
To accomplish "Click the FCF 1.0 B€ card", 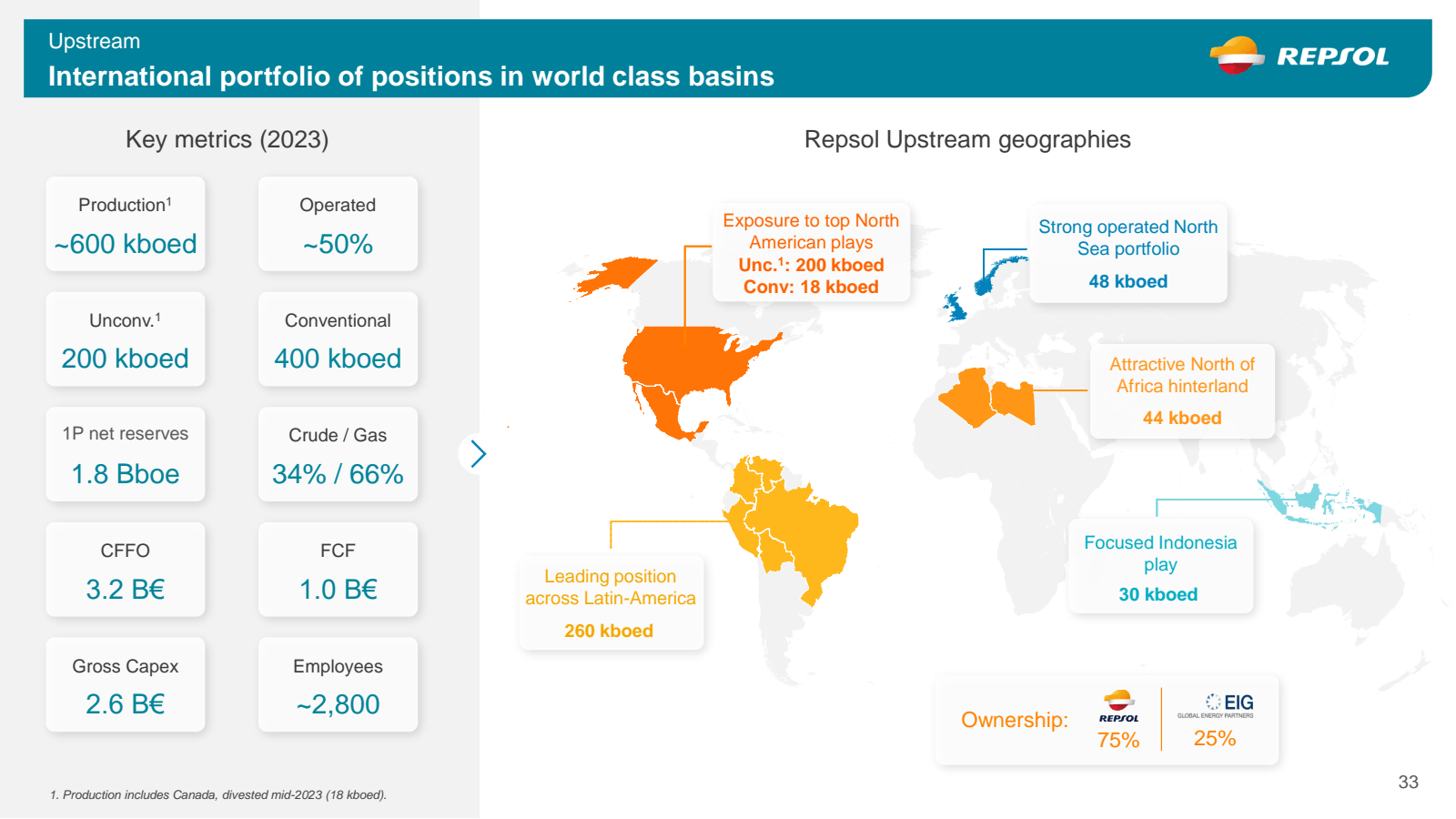I will tap(338, 570).
